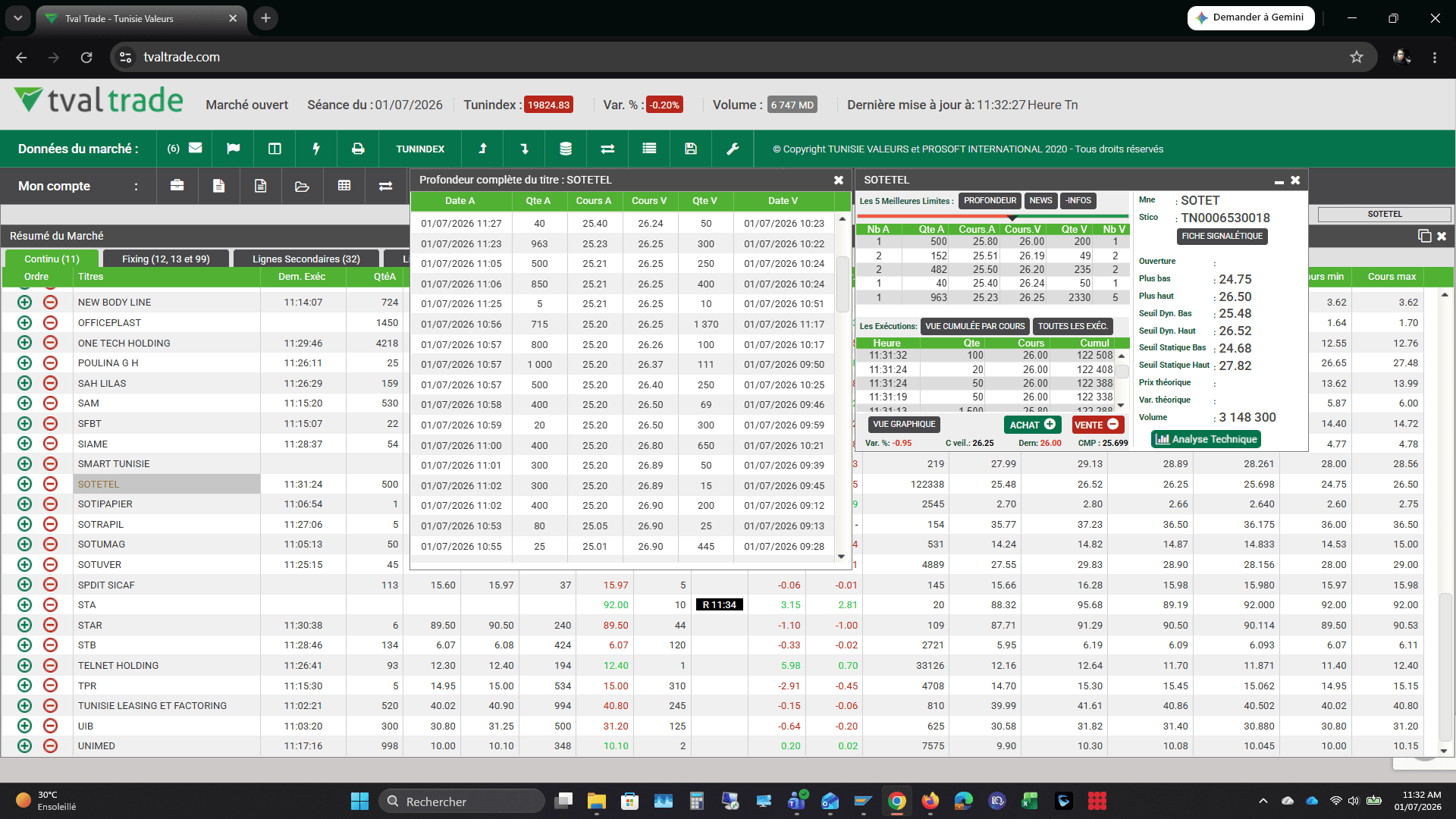Screen dimensions: 1456x819
Task: Select TUNISIE LEASING ET FACTORING title
Action: pyautogui.click(x=152, y=706)
